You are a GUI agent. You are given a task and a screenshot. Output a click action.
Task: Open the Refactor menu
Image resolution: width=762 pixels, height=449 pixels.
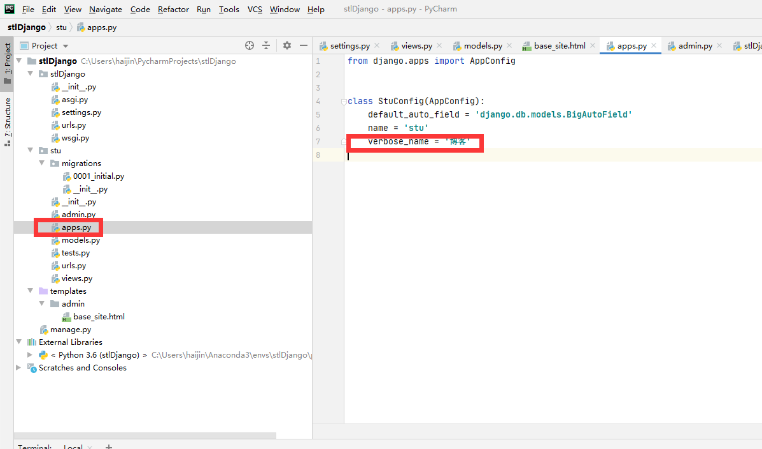(173, 9)
